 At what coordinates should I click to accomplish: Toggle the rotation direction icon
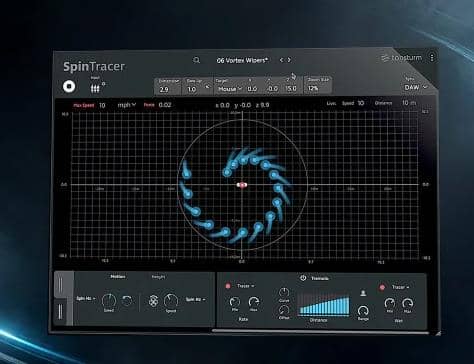coord(127,301)
